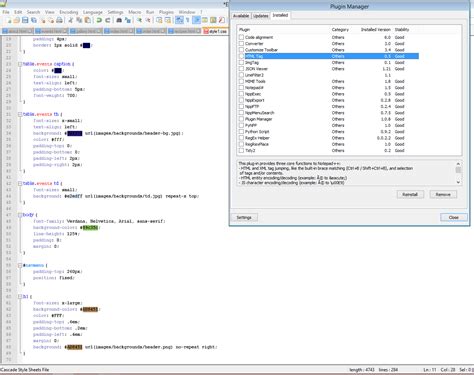Toggle Synchronize Vertical Scrolling icon
Screen dimensions: 474x375
[159, 20]
